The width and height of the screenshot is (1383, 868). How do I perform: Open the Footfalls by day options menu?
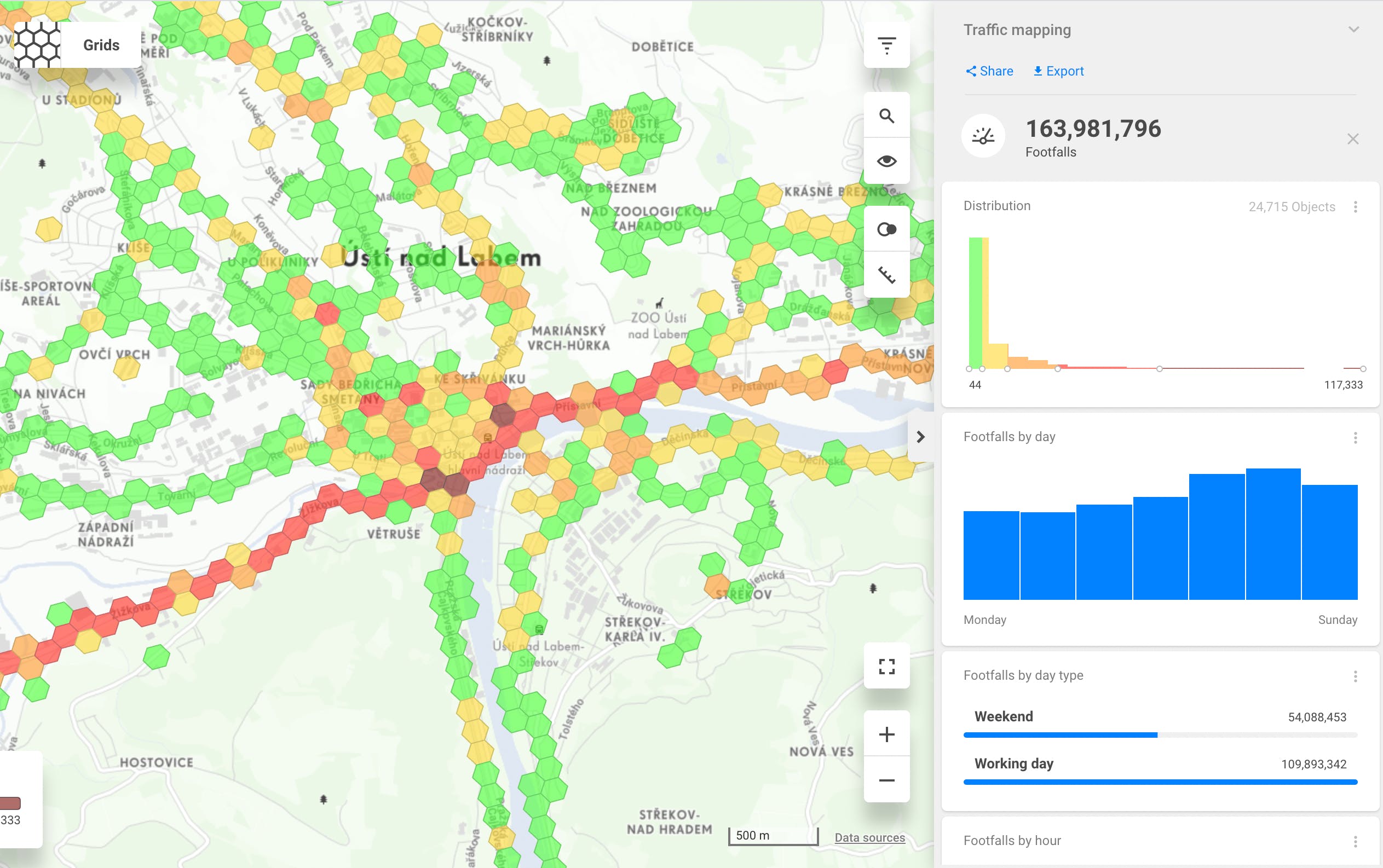click(1355, 438)
